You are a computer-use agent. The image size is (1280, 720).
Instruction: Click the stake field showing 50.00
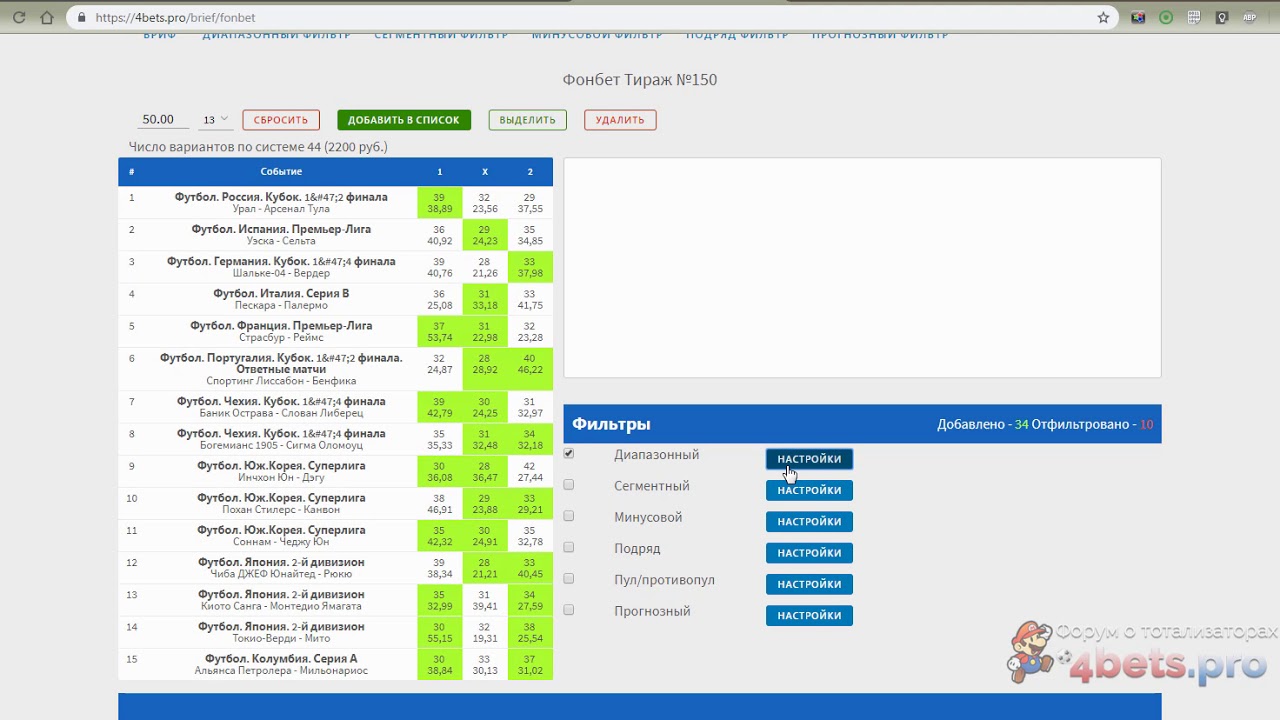click(x=163, y=119)
